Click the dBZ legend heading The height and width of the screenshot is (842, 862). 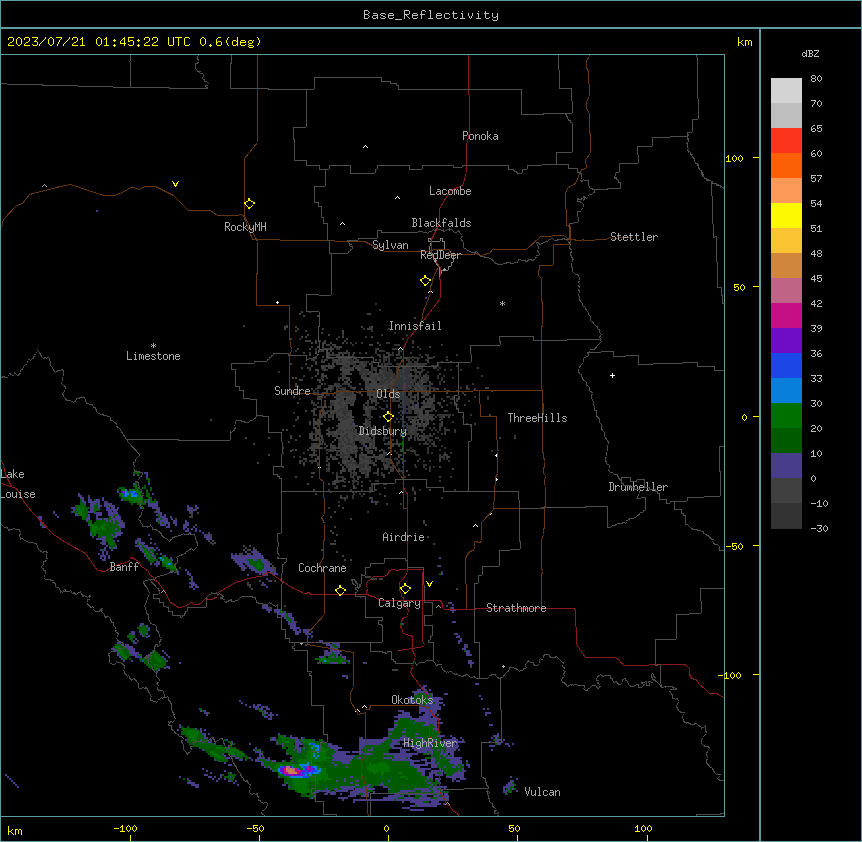(x=810, y=53)
